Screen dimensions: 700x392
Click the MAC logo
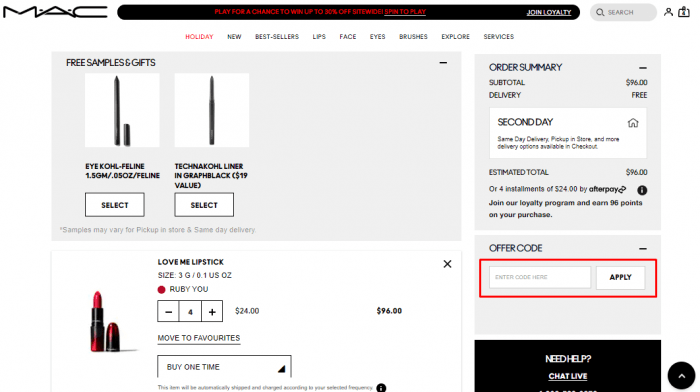pos(55,12)
